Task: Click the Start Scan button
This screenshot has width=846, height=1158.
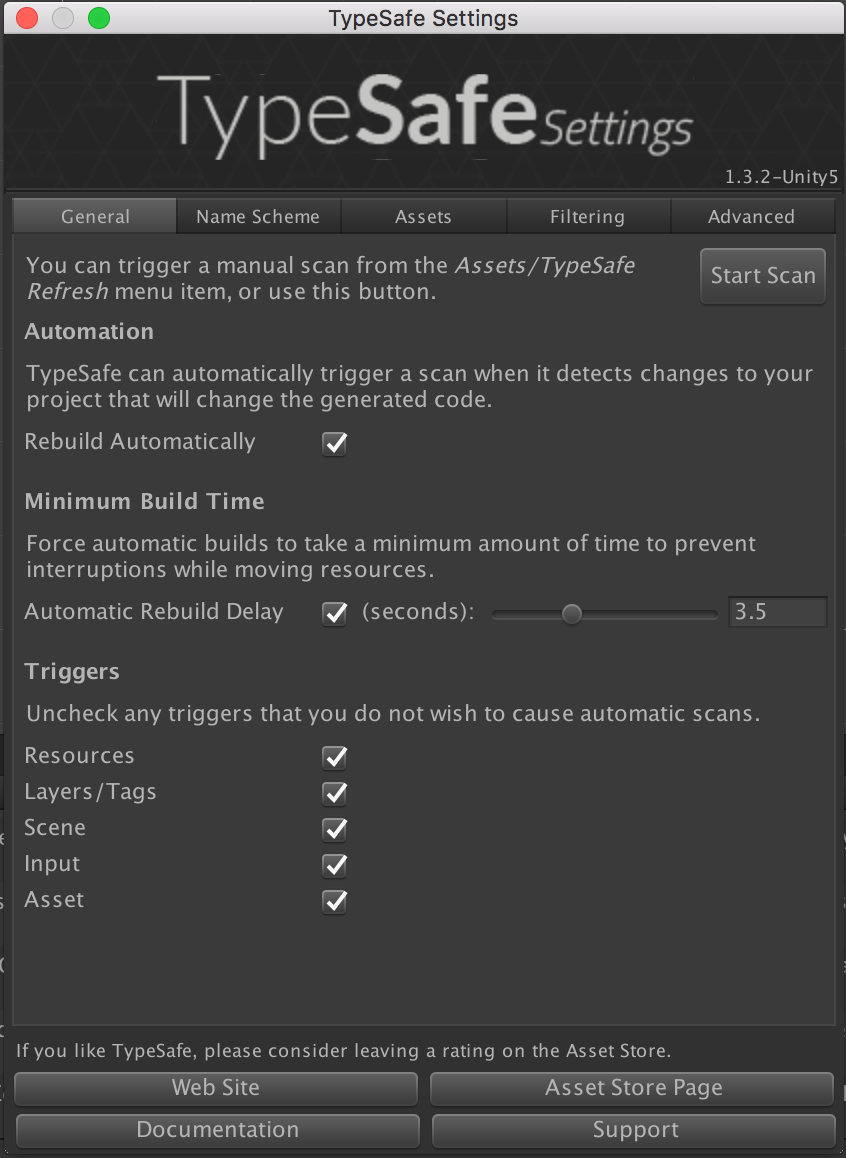Action: [763, 276]
